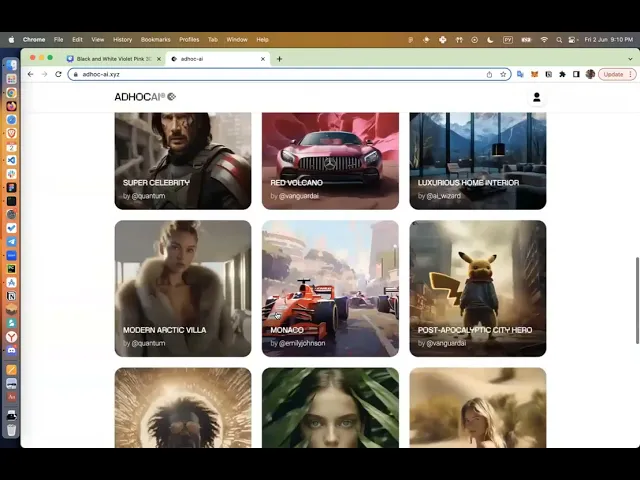Open the Trash in the dock
The image size is (640, 480).
coord(11,430)
